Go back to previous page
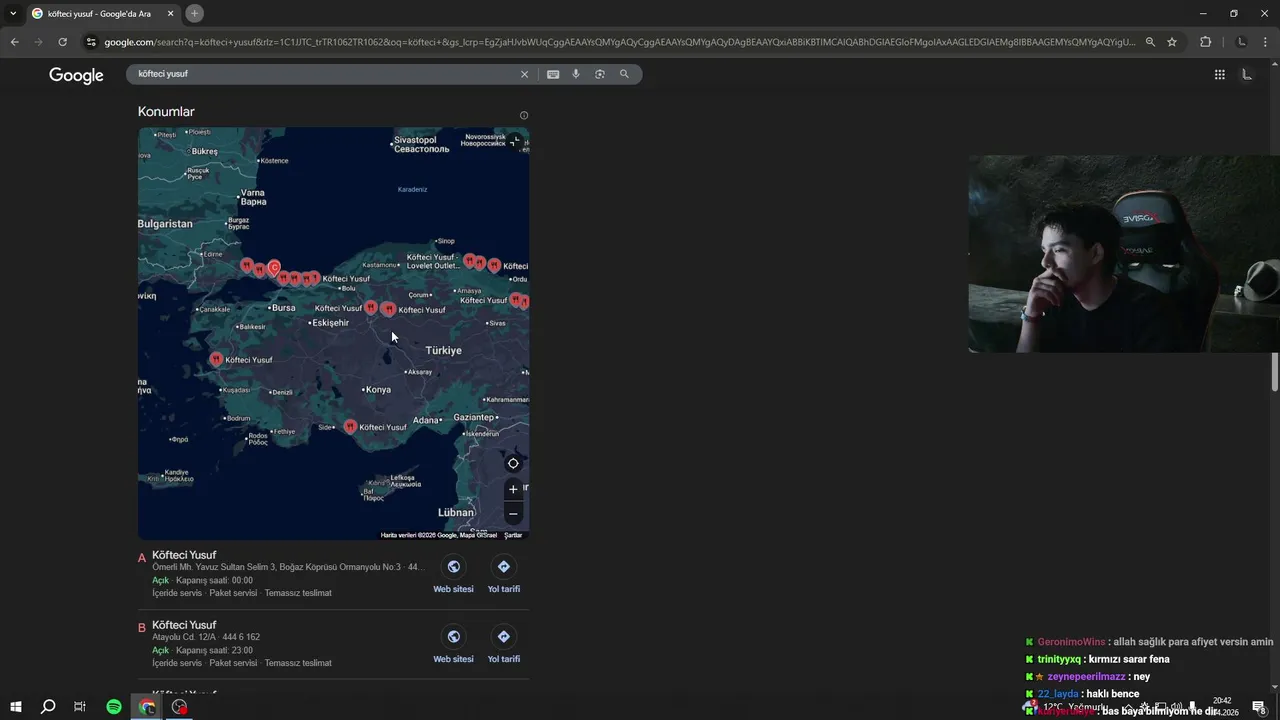The width and height of the screenshot is (1280, 720). [x=14, y=42]
